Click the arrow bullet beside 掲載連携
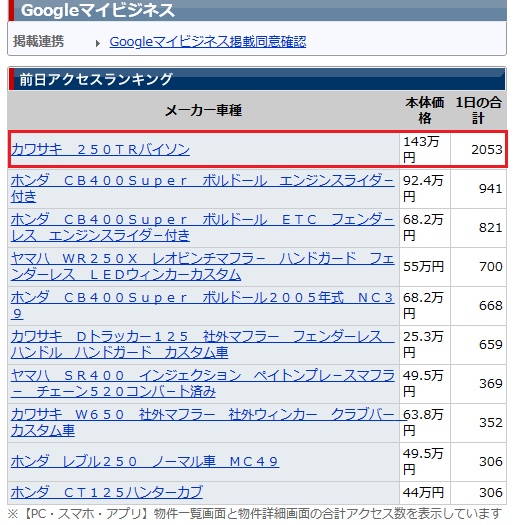This screenshot has height=525, width=515. [x=97, y=43]
